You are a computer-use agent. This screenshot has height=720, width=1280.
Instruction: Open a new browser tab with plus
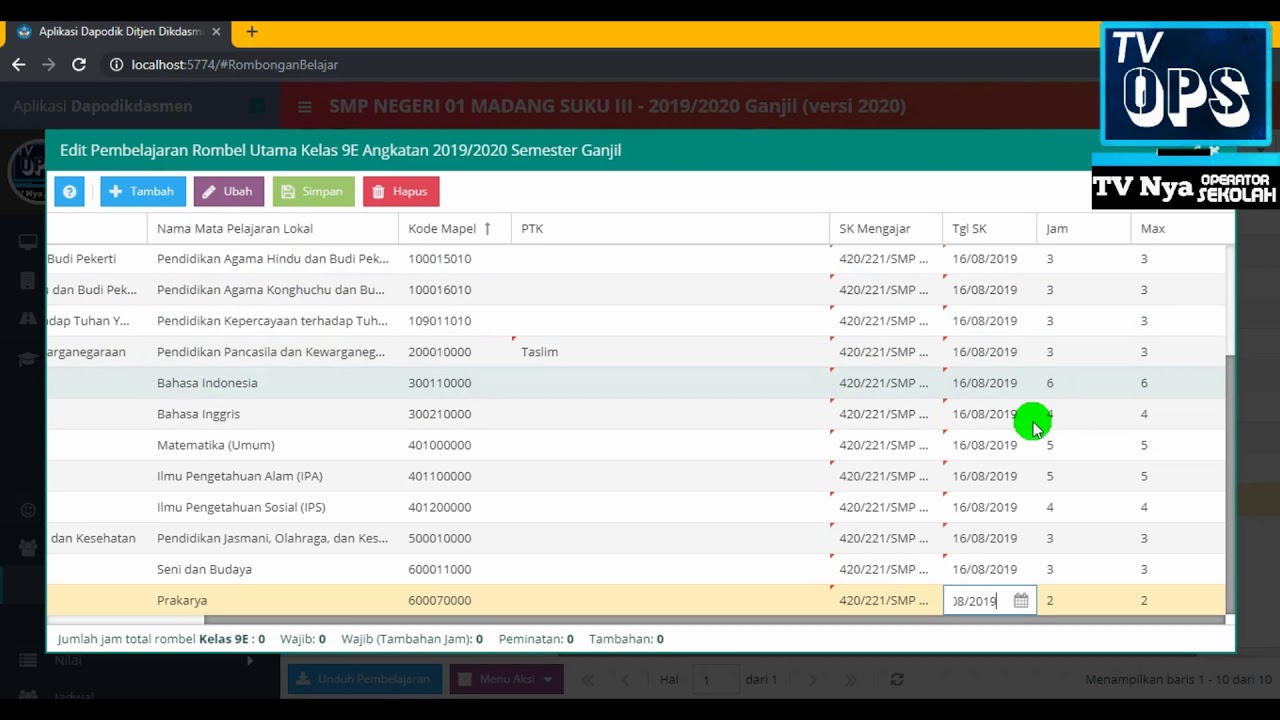252,32
